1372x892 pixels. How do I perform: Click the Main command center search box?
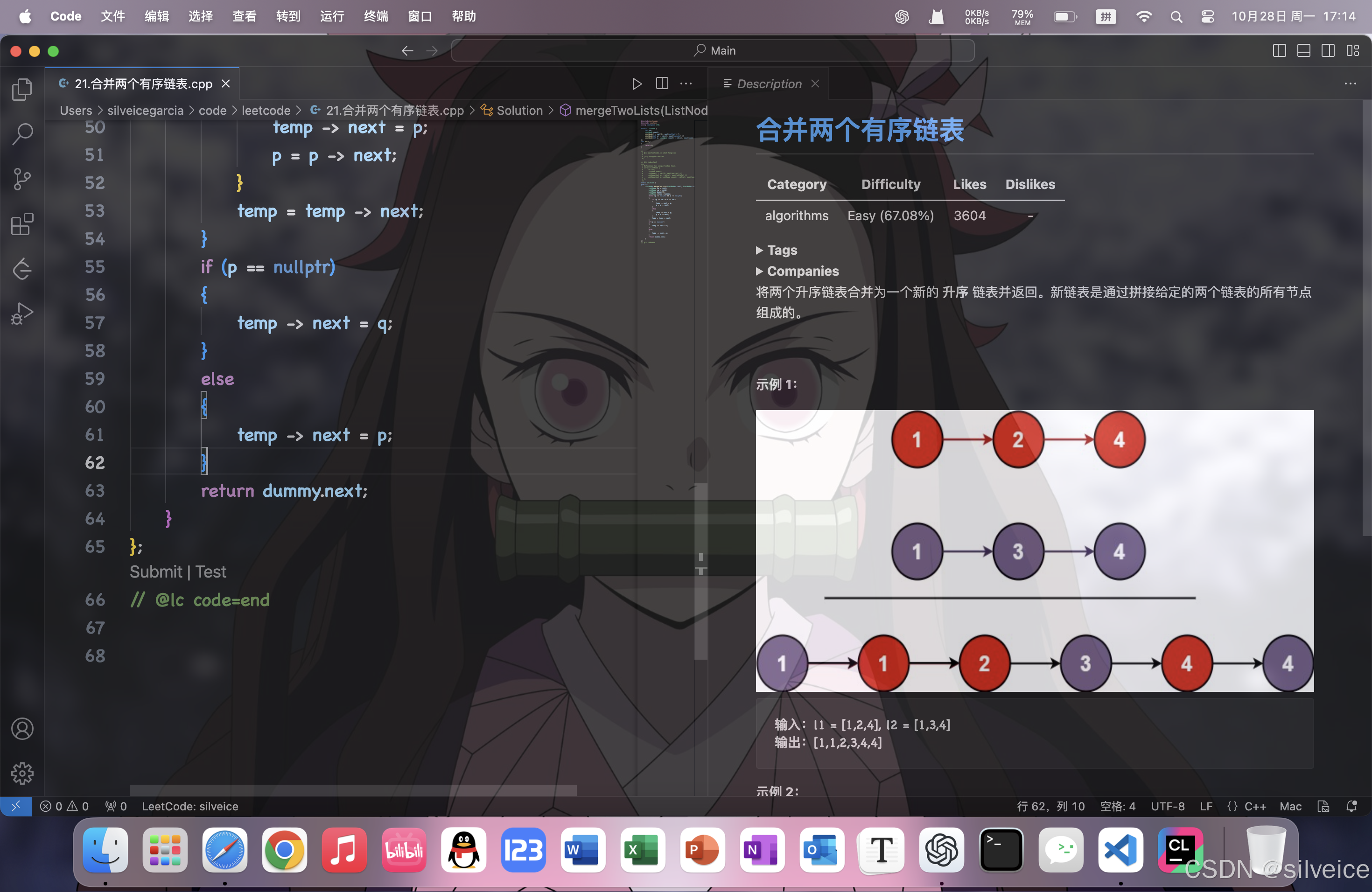click(x=713, y=51)
